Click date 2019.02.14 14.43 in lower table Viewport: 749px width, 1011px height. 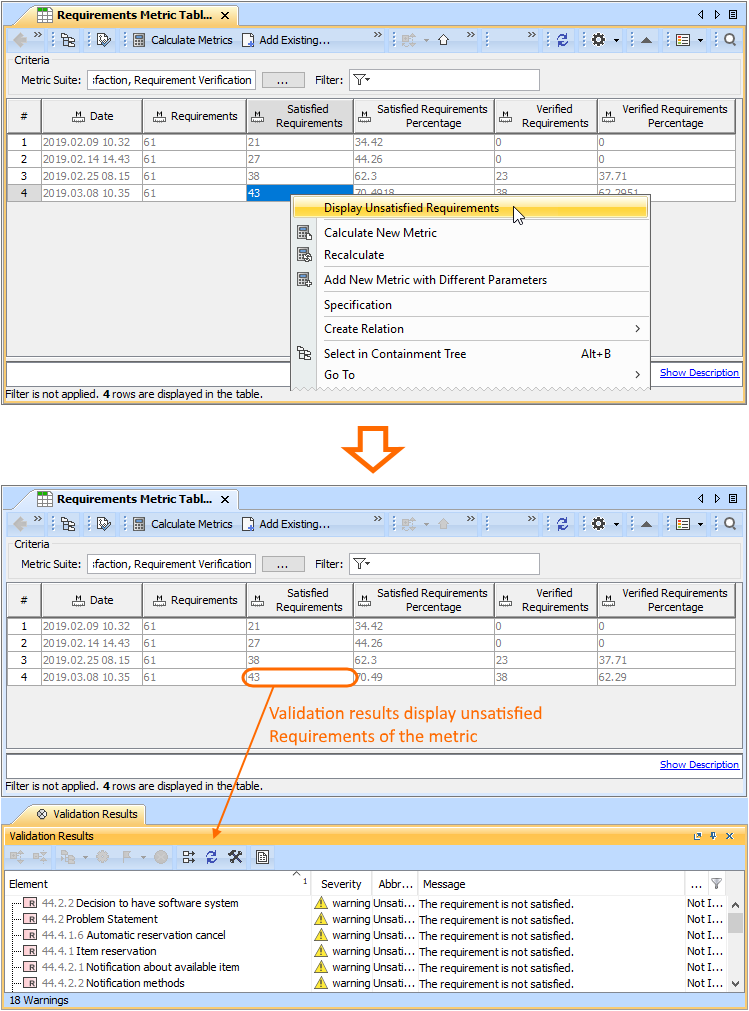(92, 643)
